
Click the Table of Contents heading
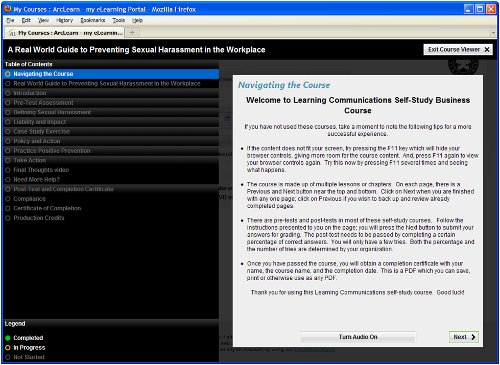[28, 64]
